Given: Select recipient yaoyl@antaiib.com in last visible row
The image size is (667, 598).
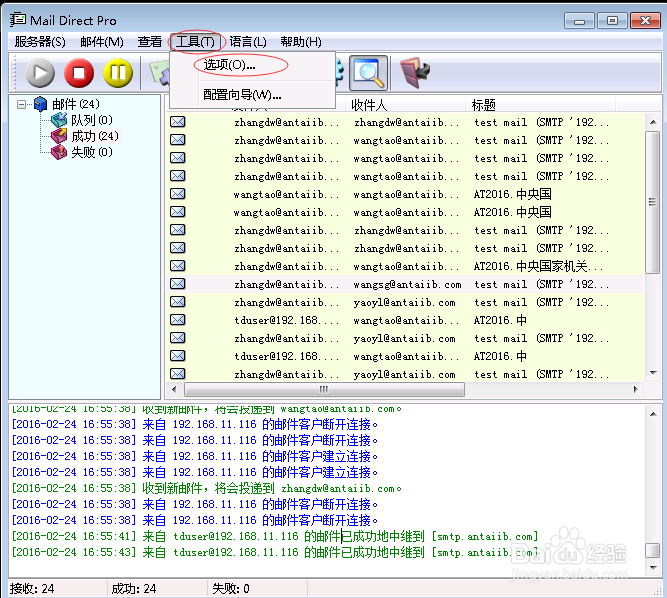Looking at the screenshot, I should [x=404, y=374].
